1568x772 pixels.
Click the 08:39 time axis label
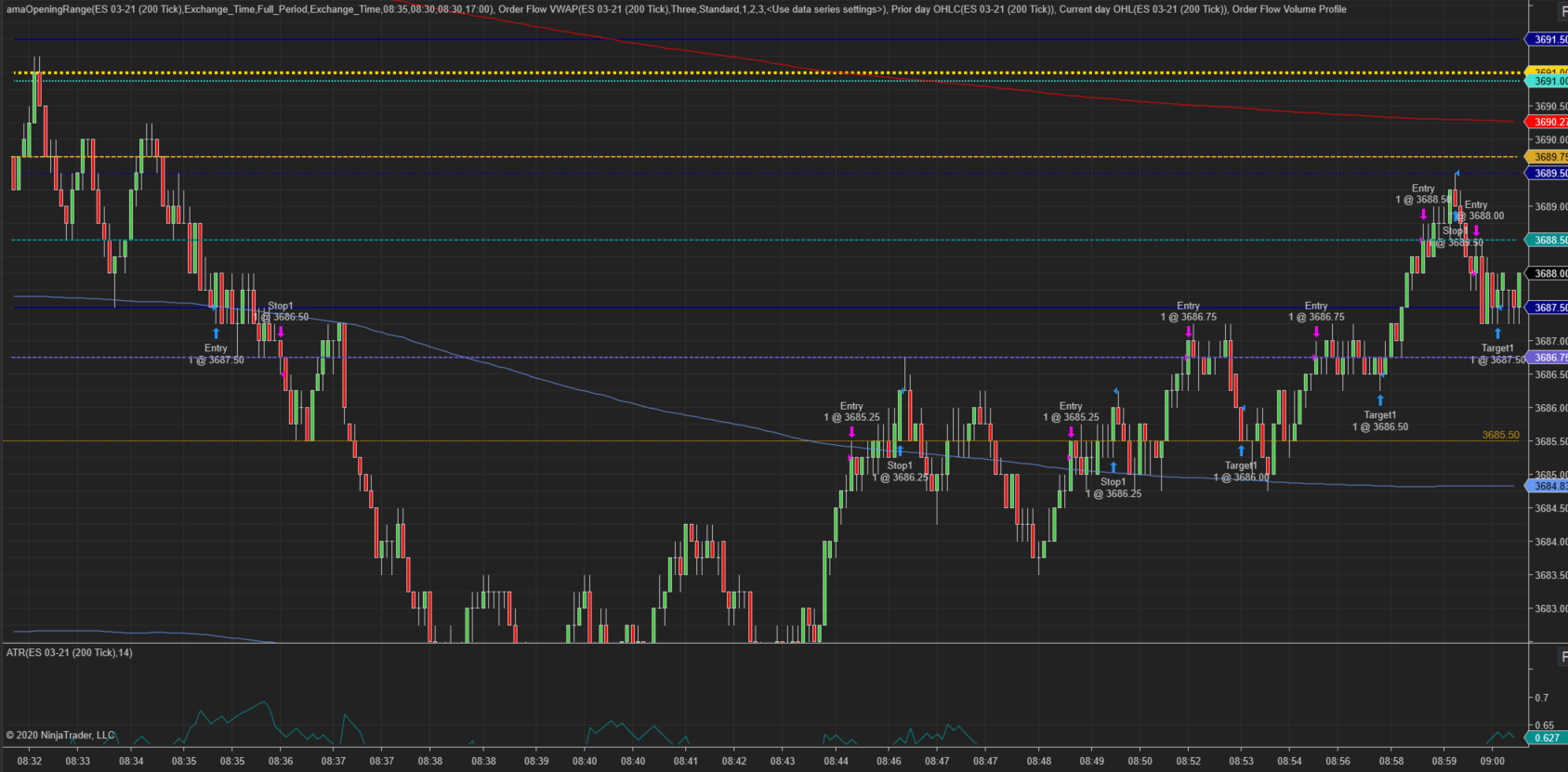point(536,761)
